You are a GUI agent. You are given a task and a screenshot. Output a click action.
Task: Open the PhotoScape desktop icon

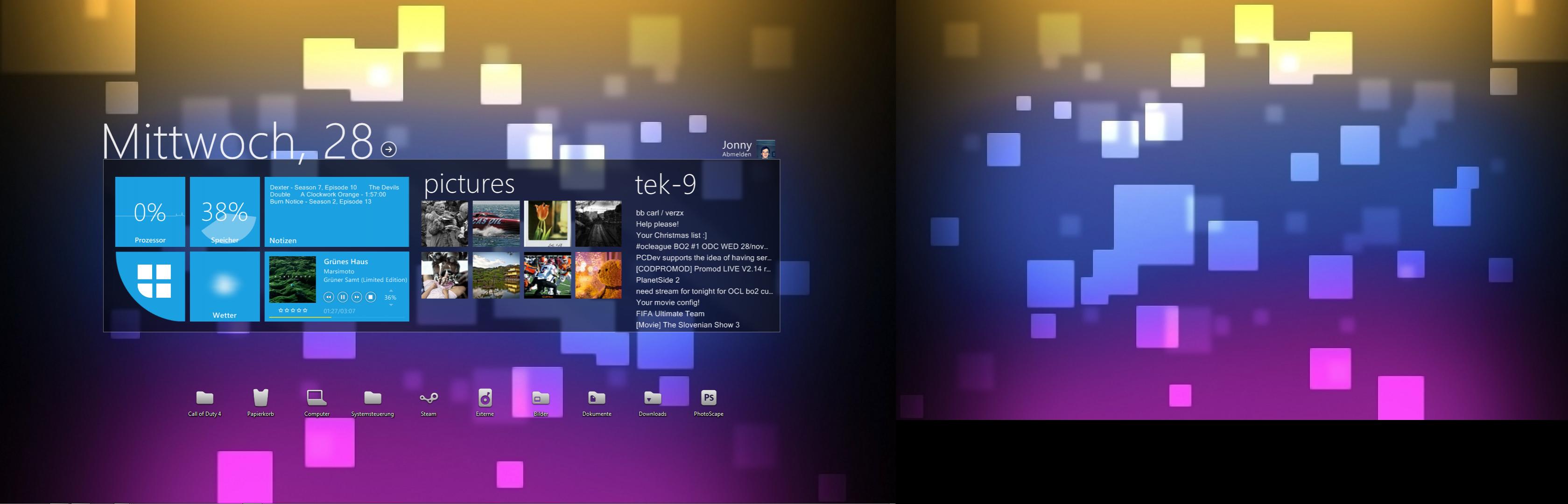(709, 398)
